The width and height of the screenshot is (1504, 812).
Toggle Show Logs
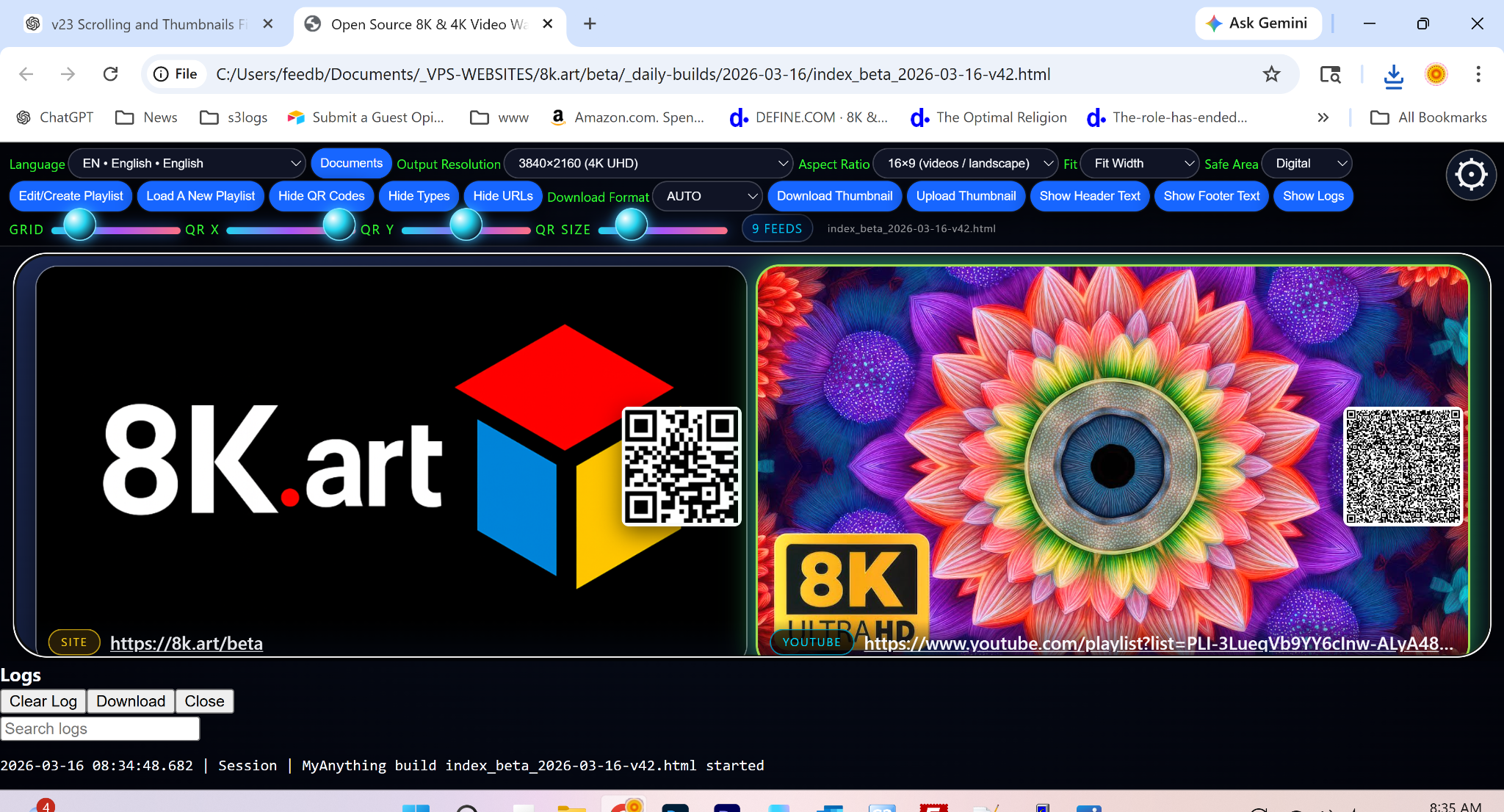(x=1313, y=196)
